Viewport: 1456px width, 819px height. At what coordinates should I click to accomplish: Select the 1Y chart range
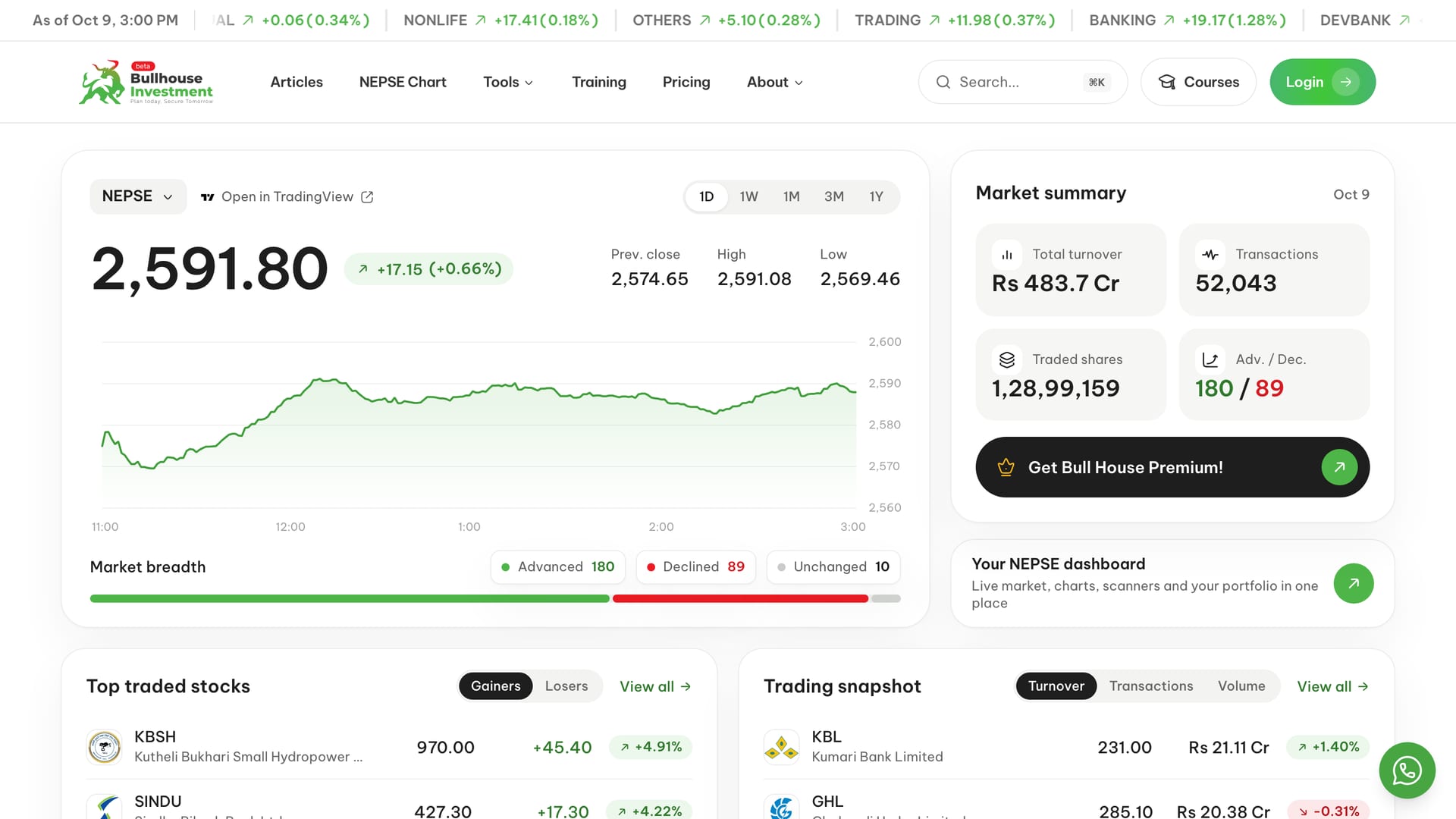[876, 197]
